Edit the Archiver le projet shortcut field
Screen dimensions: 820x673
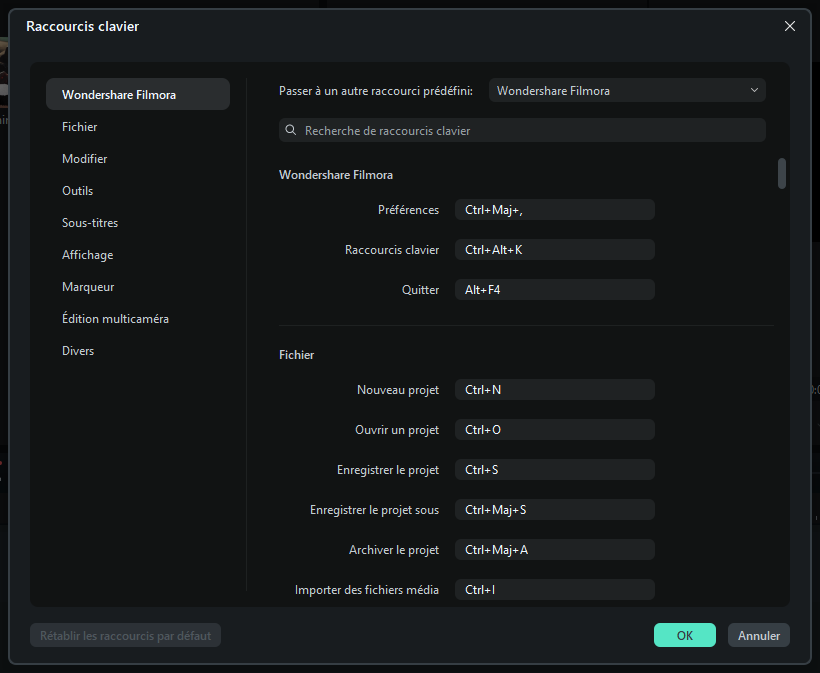click(x=554, y=550)
